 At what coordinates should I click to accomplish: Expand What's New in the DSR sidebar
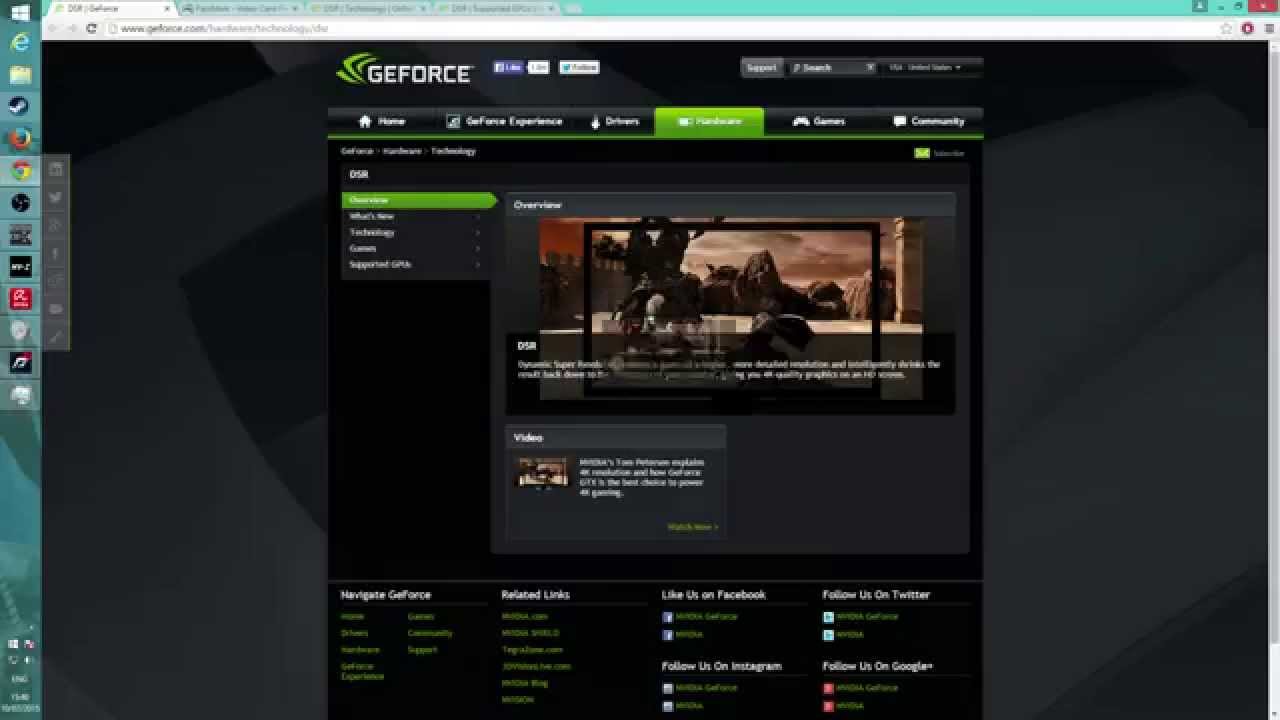(x=414, y=216)
